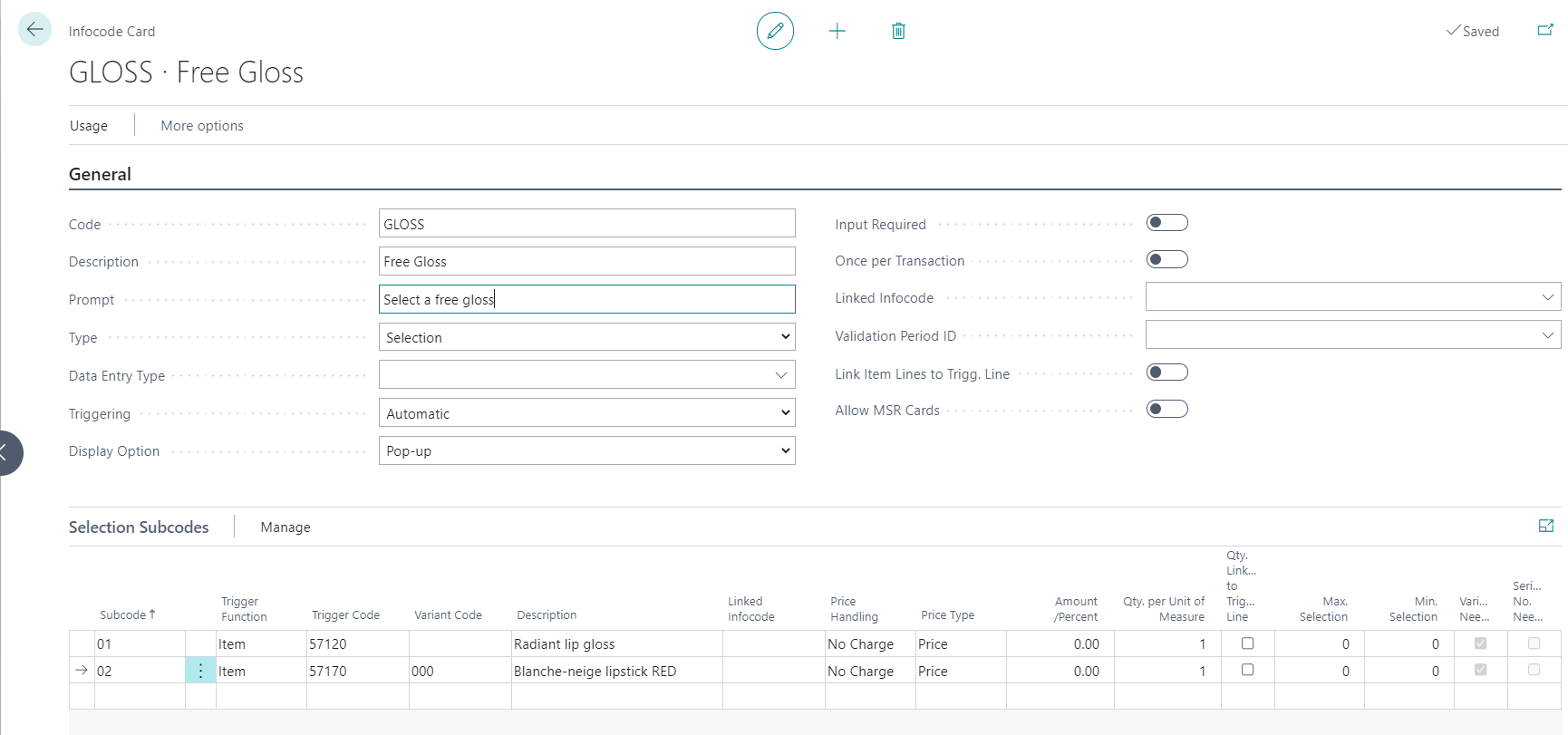Toggle Allow MSR Cards switch

[1166, 410]
